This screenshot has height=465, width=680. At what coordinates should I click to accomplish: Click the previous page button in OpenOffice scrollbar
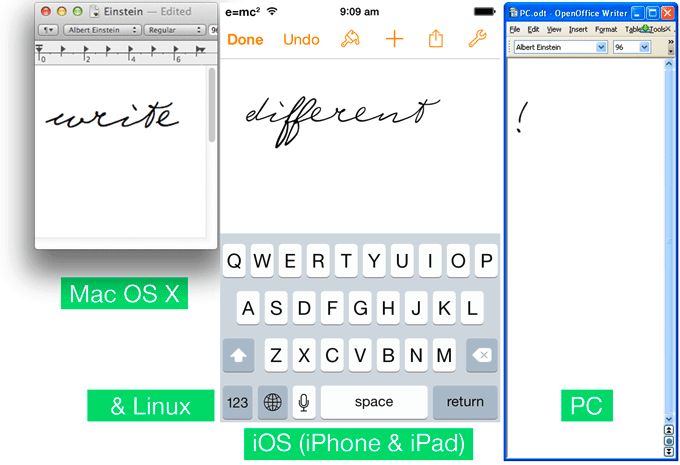(x=669, y=430)
